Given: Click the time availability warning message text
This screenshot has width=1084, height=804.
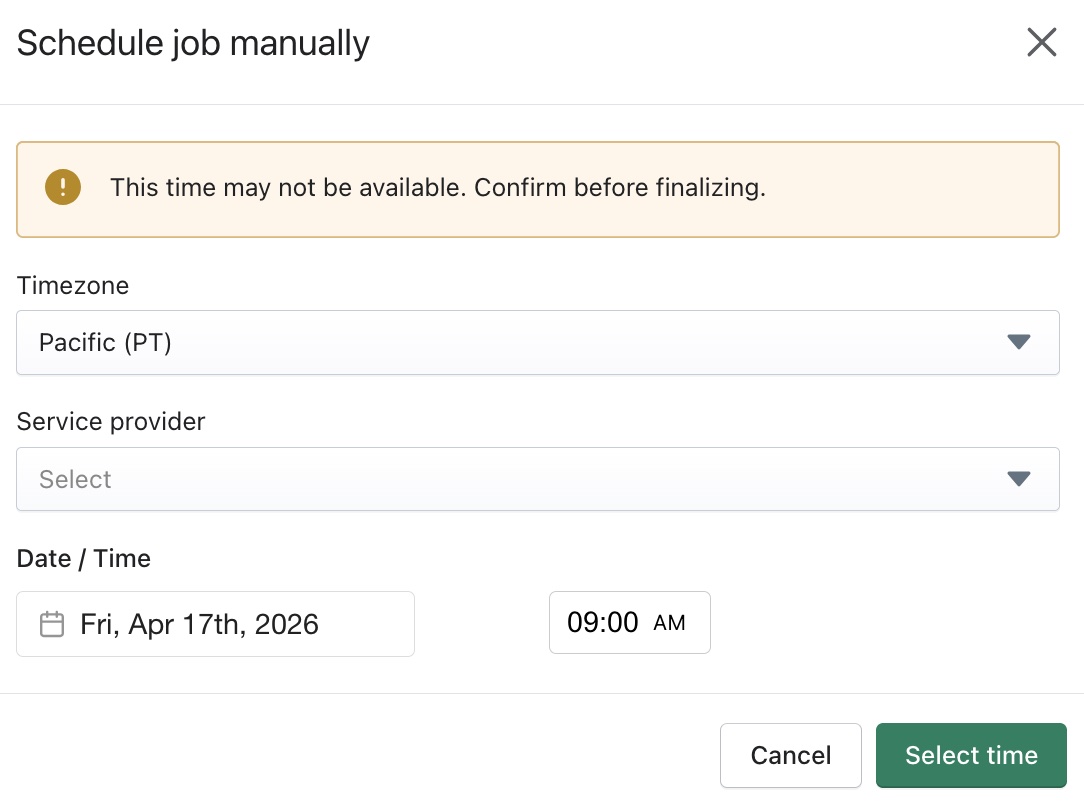Looking at the screenshot, I should 437,188.
